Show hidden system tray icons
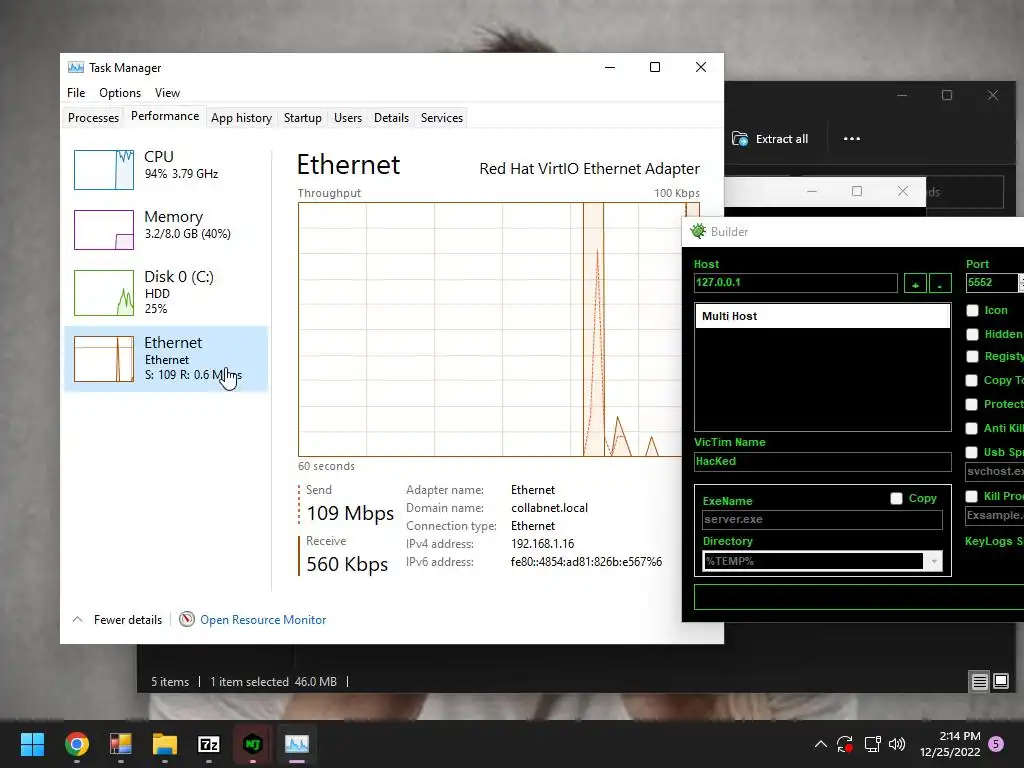Viewport: 1024px width, 768px height. click(821, 744)
